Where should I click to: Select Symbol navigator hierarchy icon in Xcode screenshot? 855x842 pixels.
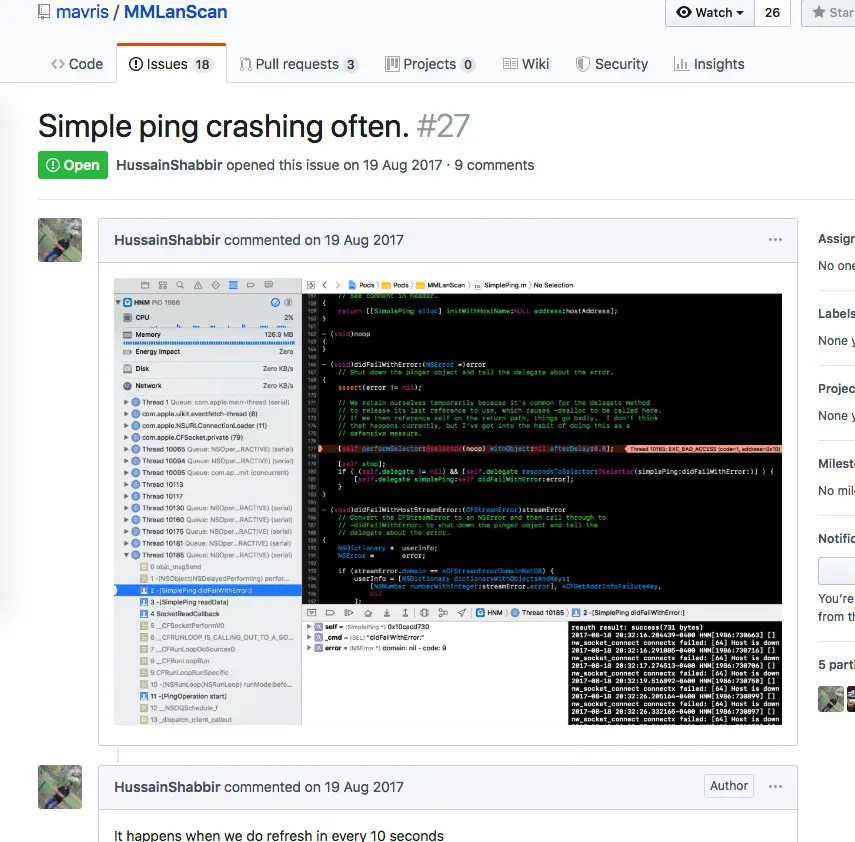pyautogui.click(x=162, y=285)
